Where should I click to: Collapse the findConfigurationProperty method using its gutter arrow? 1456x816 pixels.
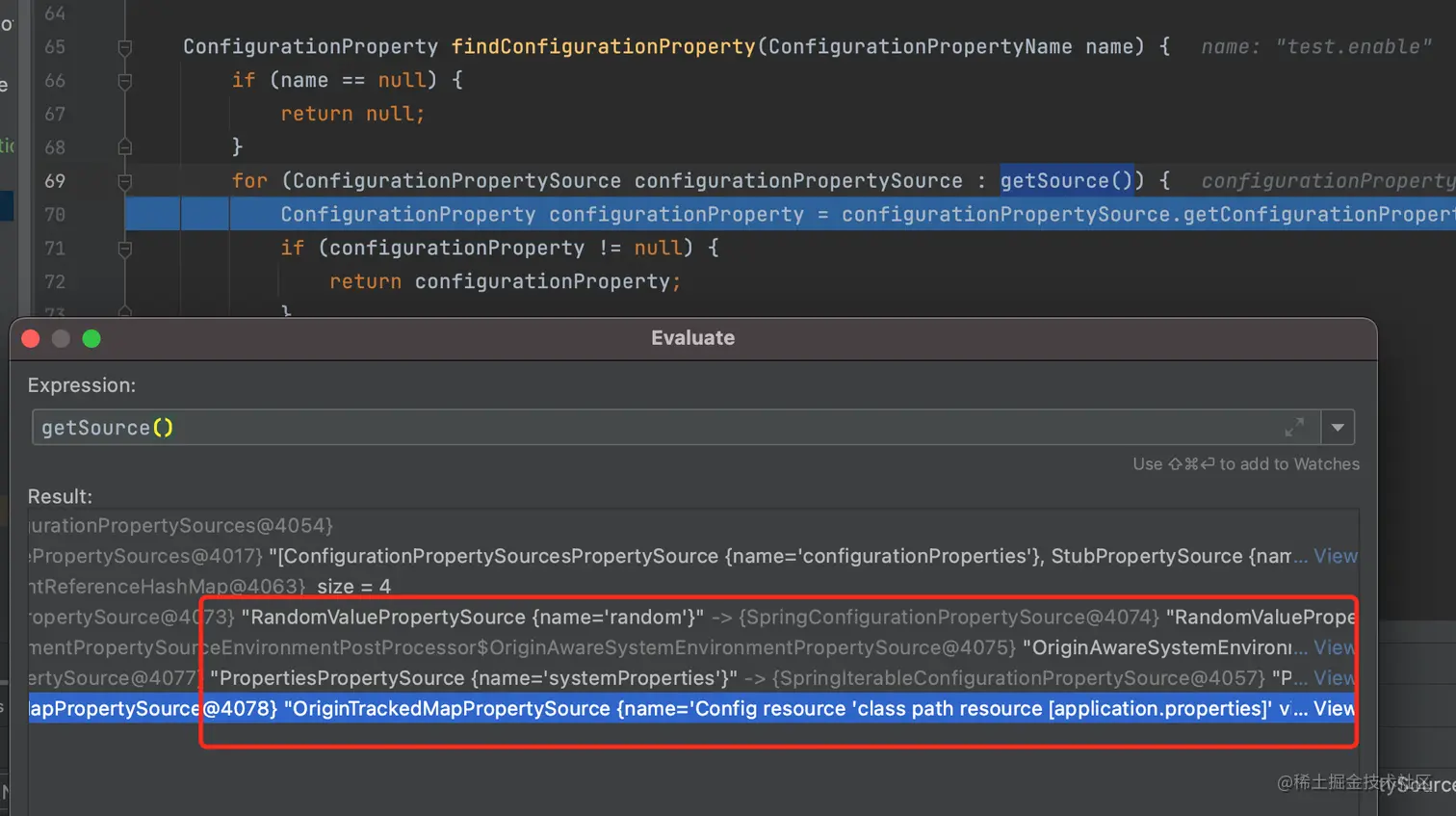(x=124, y=46)
